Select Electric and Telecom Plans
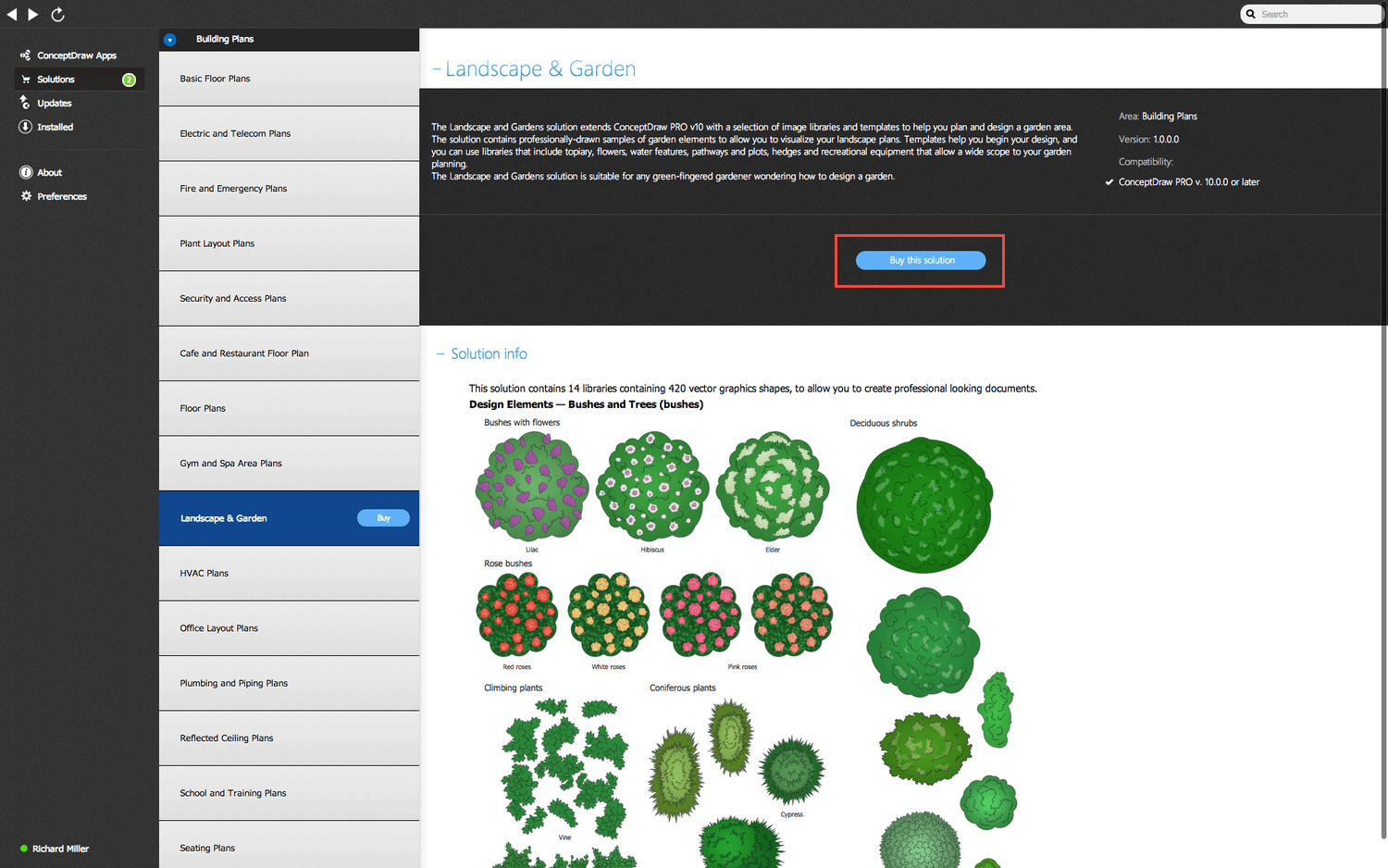 289,134
